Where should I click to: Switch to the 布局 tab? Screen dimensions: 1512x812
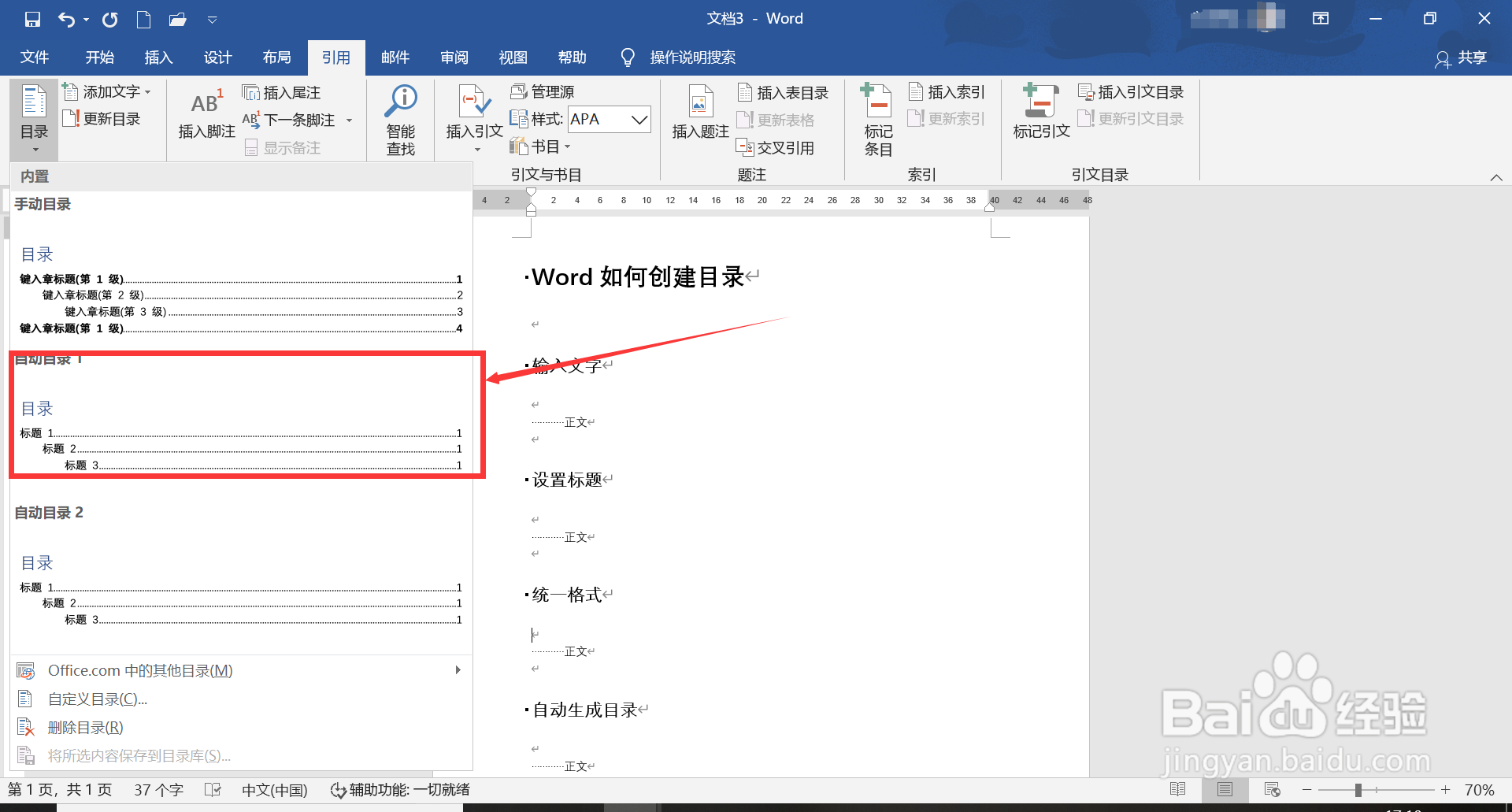[276, 57]
